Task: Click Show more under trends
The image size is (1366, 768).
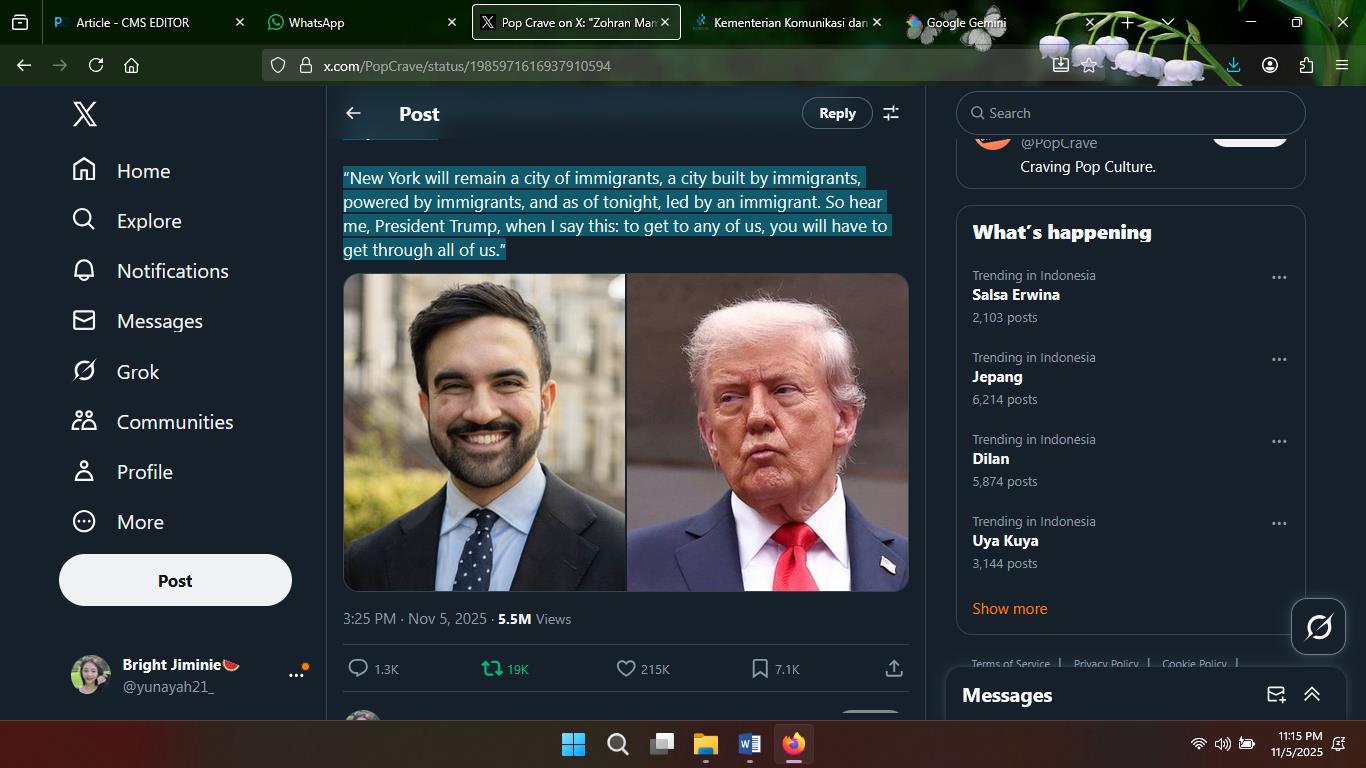Action: [1010, 608]
